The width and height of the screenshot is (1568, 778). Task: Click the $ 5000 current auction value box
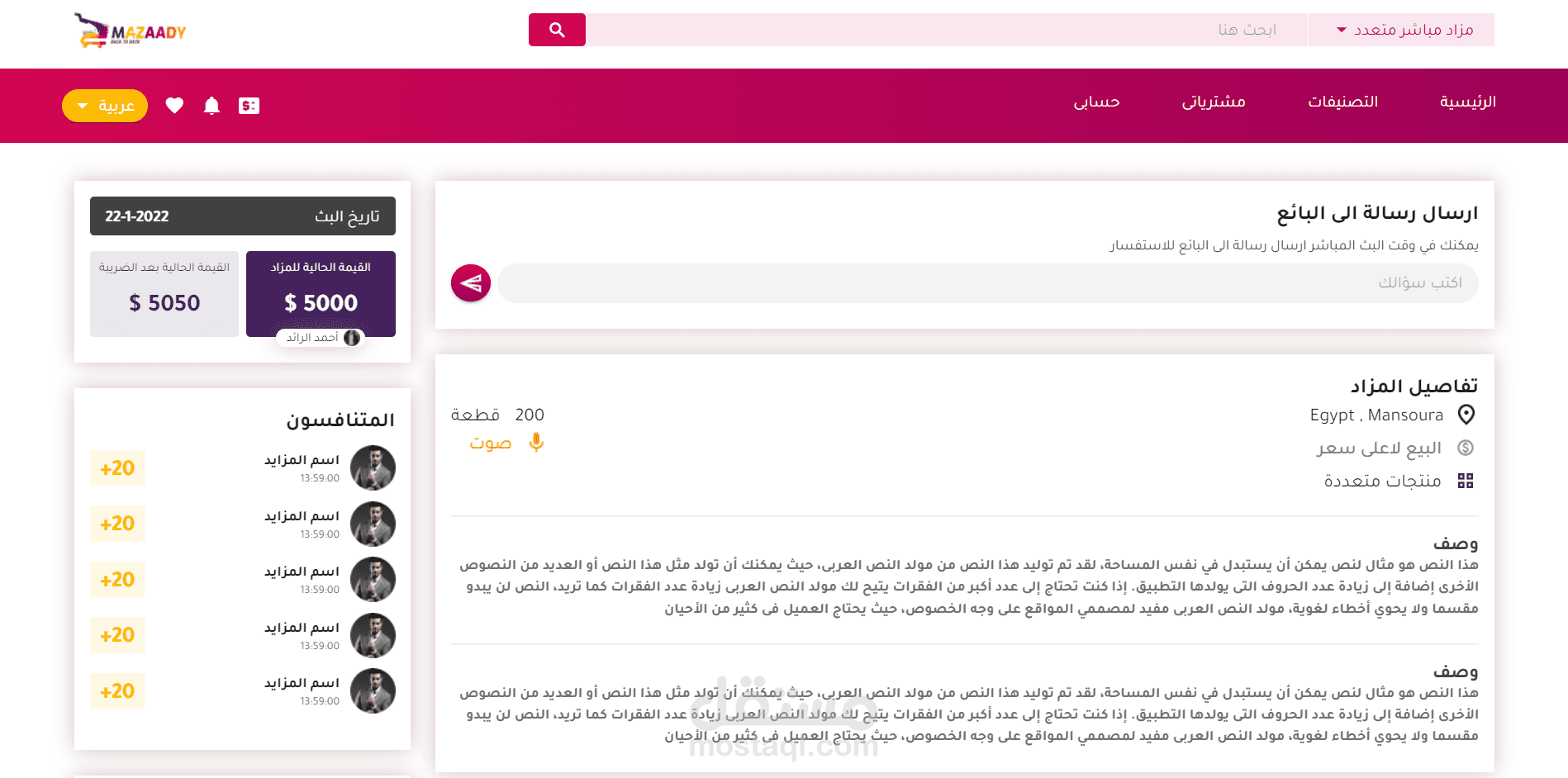(x=321, y=294)
